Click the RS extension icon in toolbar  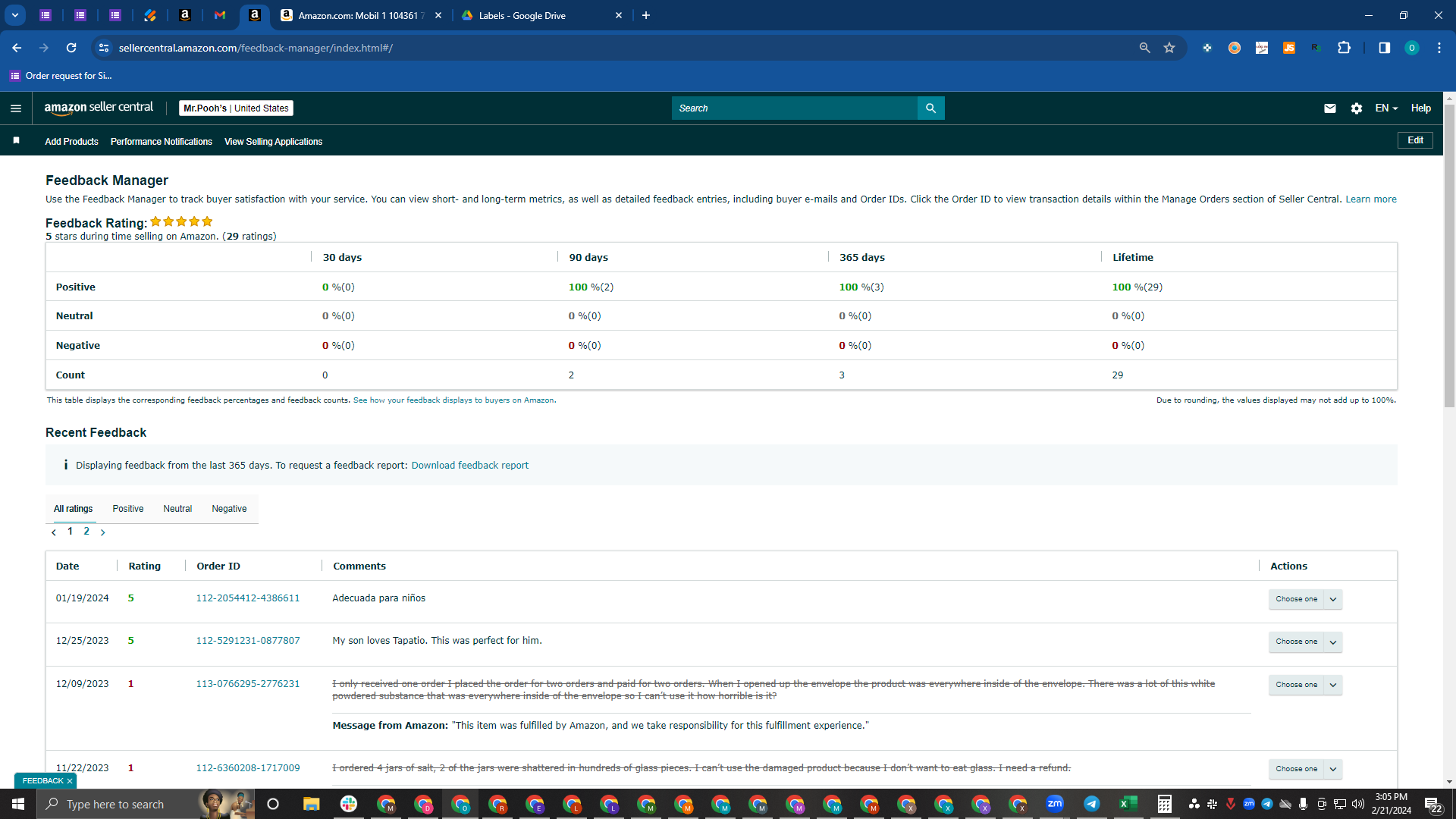(x=1316, y=48)
